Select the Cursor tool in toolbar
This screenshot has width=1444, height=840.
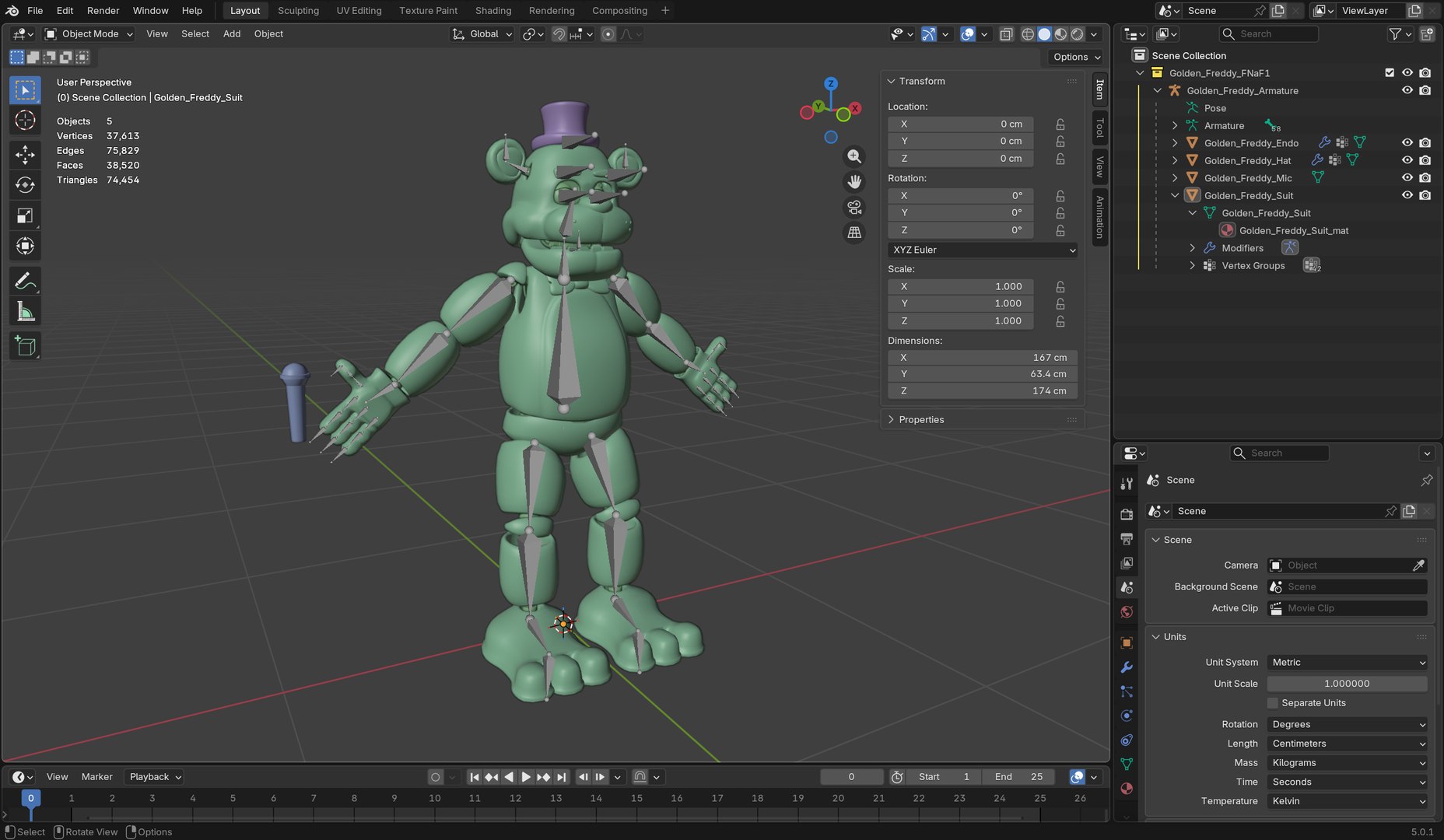tap(25, 121)
